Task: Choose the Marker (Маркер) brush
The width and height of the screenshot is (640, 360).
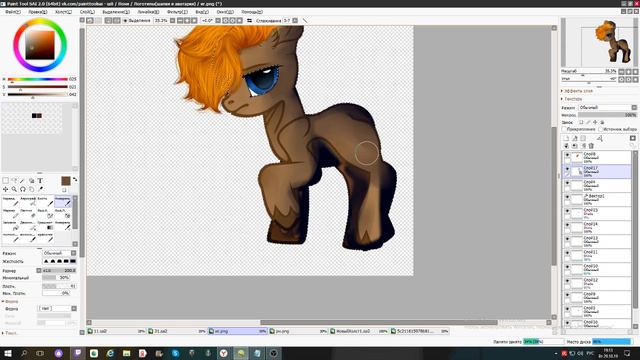Action: tap(10, 213)
